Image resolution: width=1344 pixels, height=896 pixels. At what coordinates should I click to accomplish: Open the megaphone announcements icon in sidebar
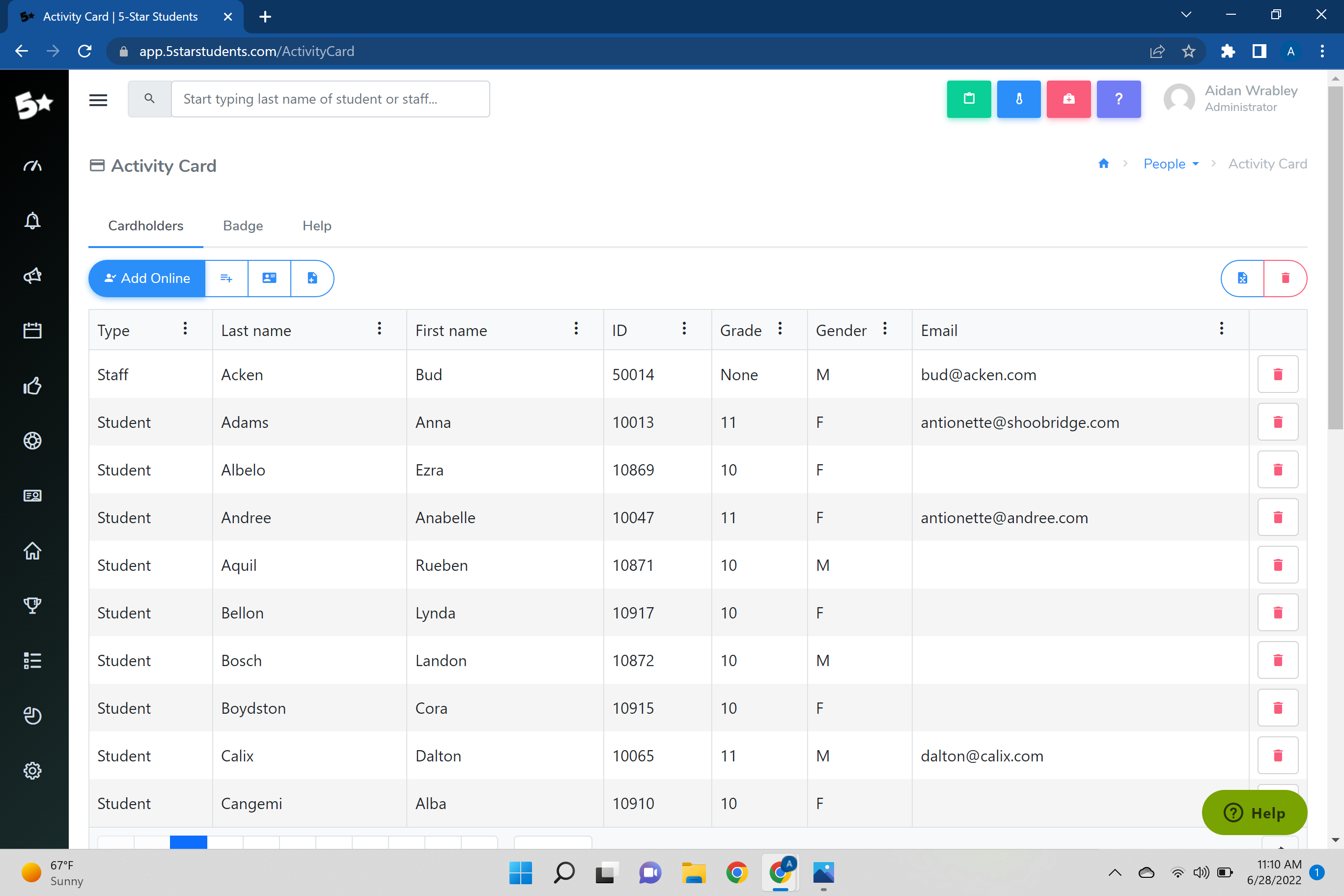(x=32, y=276)
